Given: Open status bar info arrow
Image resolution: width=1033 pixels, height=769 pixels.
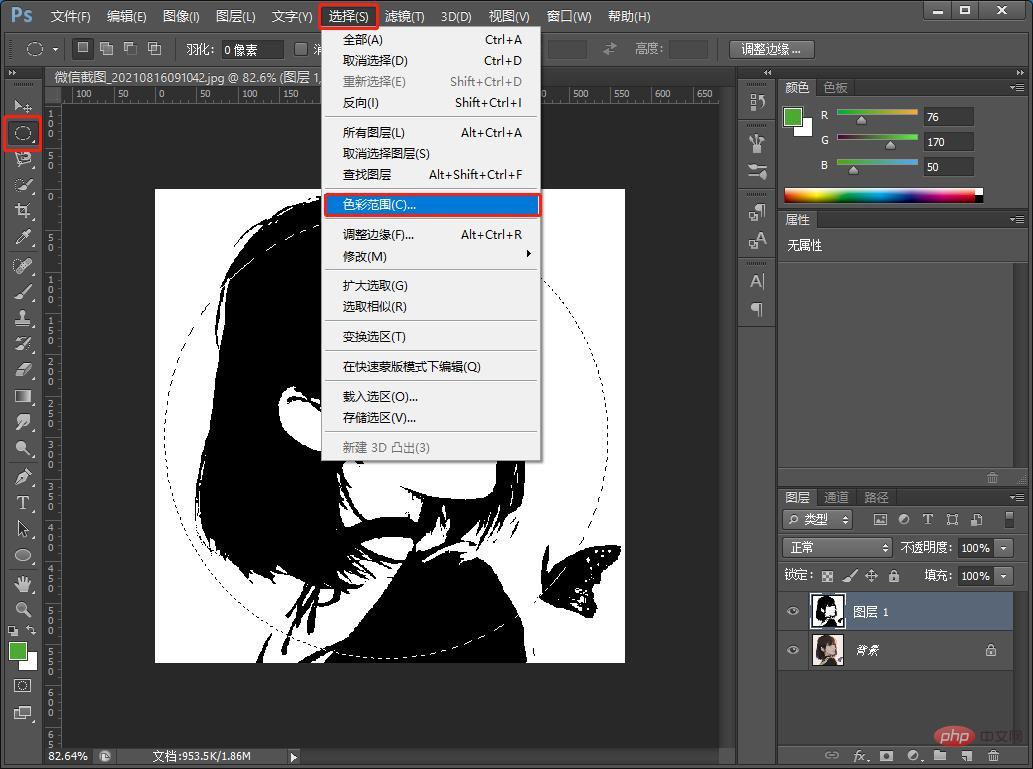Looking at the screenshot, I should (x=294, y=756).
